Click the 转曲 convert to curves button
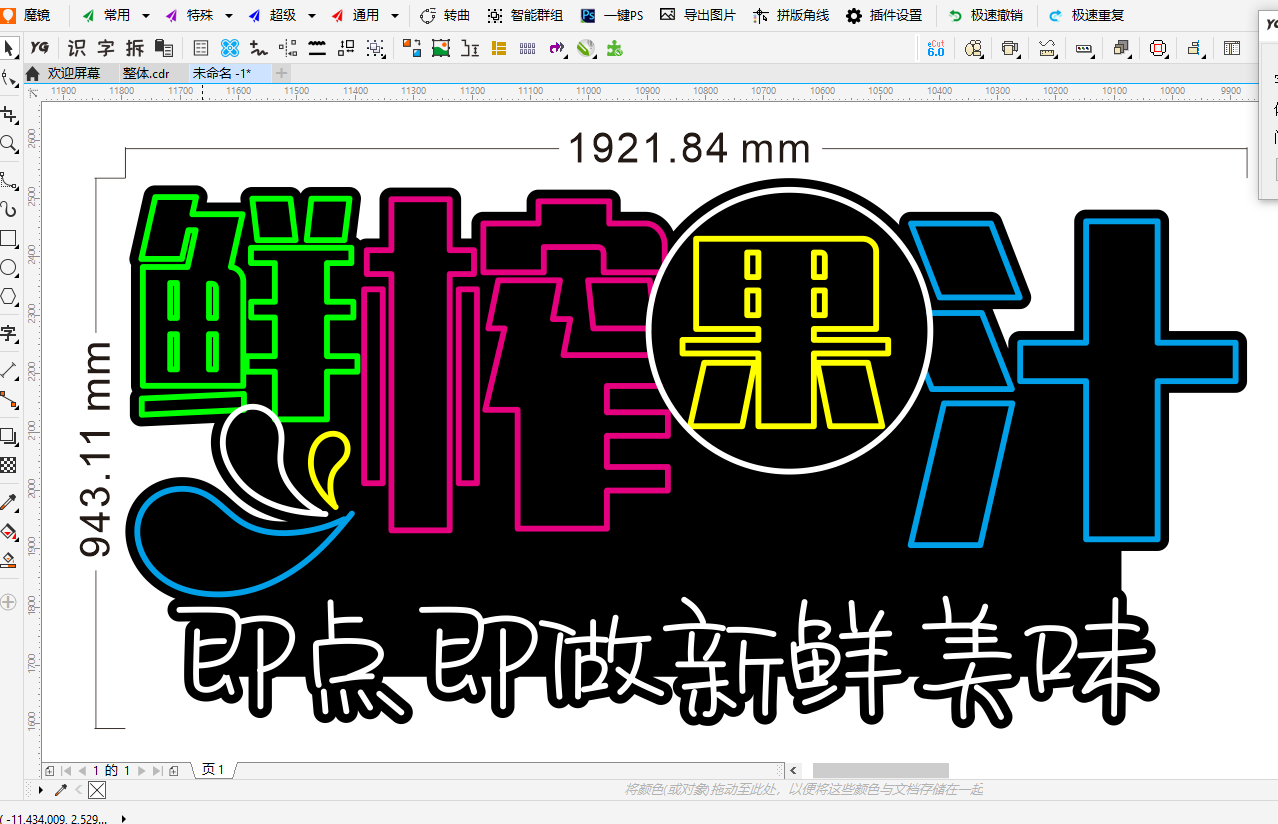 point(446,16)
